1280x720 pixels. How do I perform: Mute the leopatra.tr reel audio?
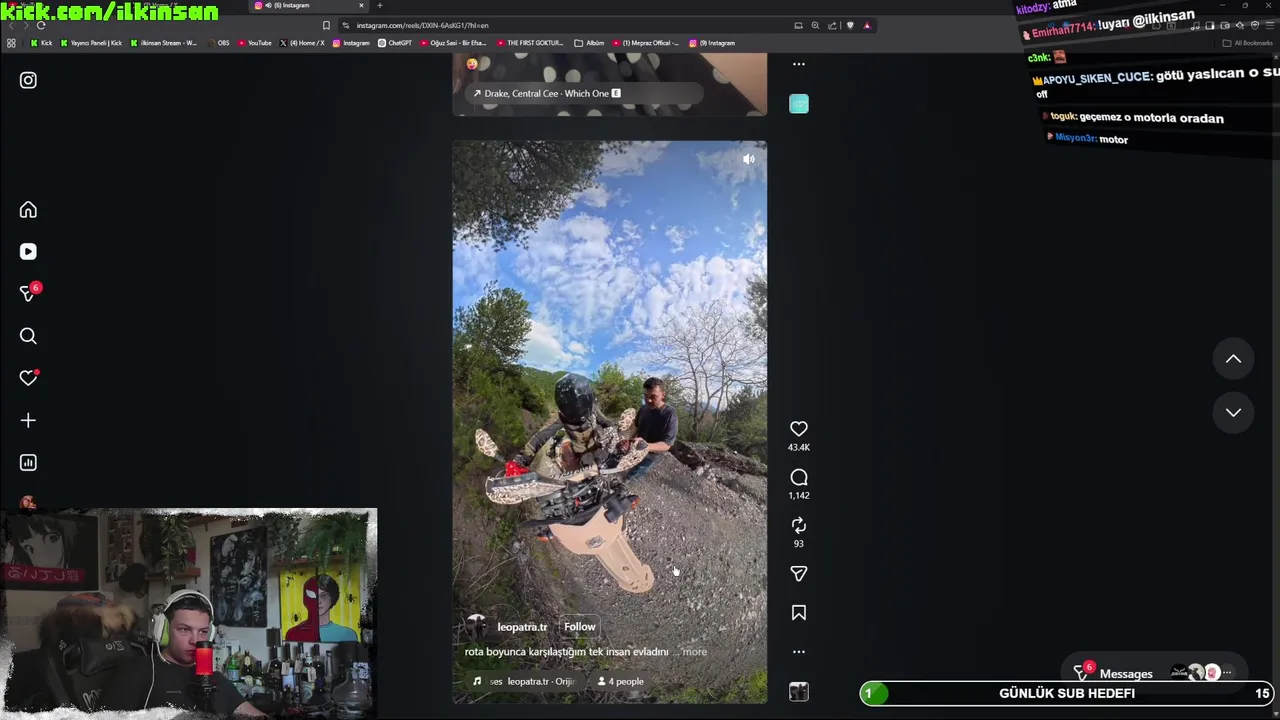tap(748, 159)
